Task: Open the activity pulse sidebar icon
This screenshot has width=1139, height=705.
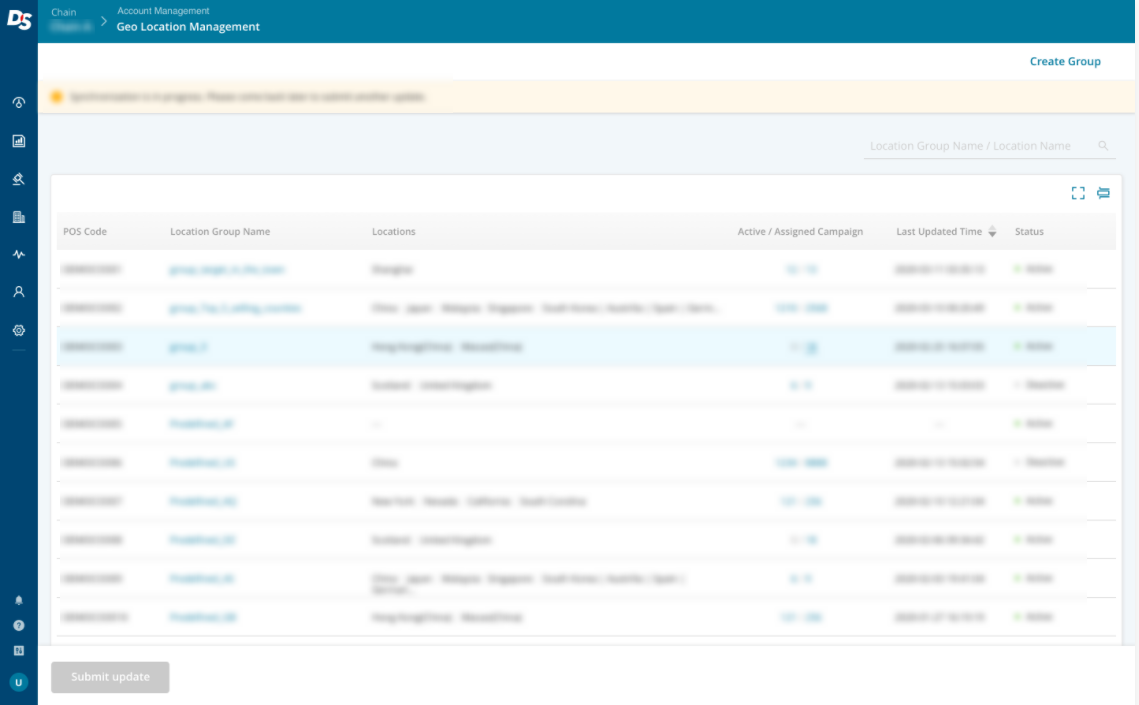Action: (x=19, y=254)
